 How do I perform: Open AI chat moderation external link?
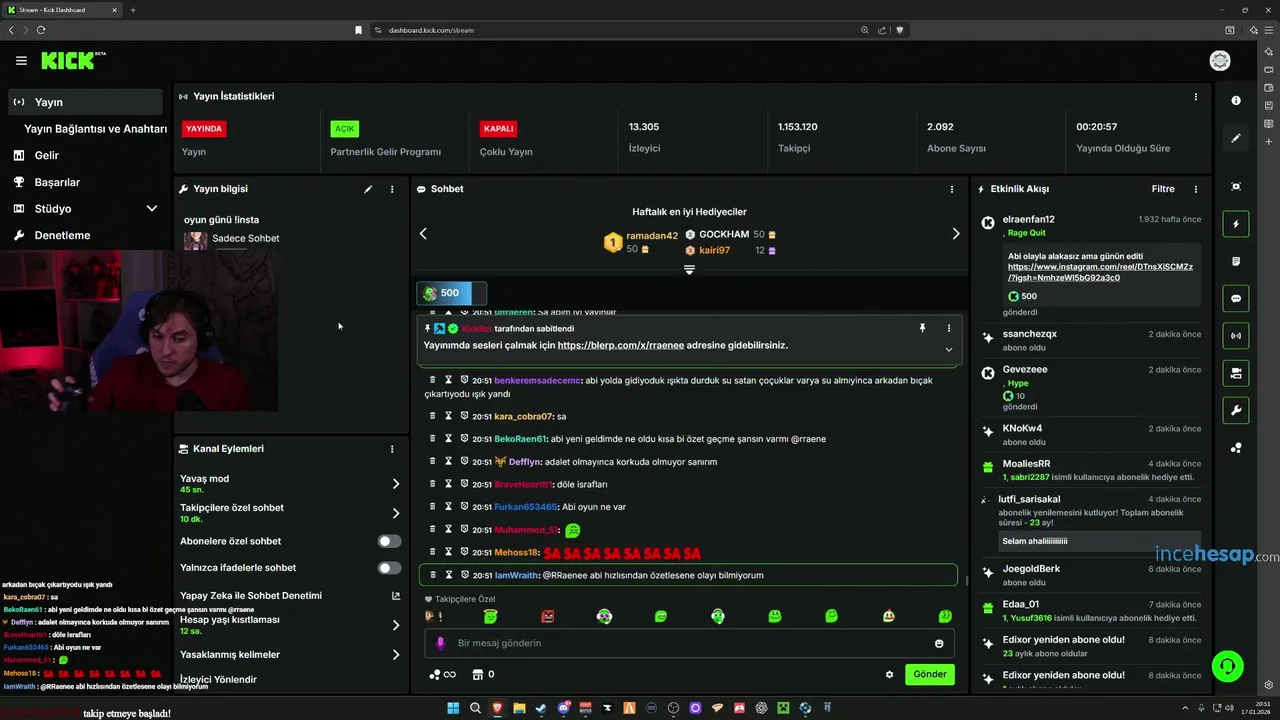[x=396, y=596]
